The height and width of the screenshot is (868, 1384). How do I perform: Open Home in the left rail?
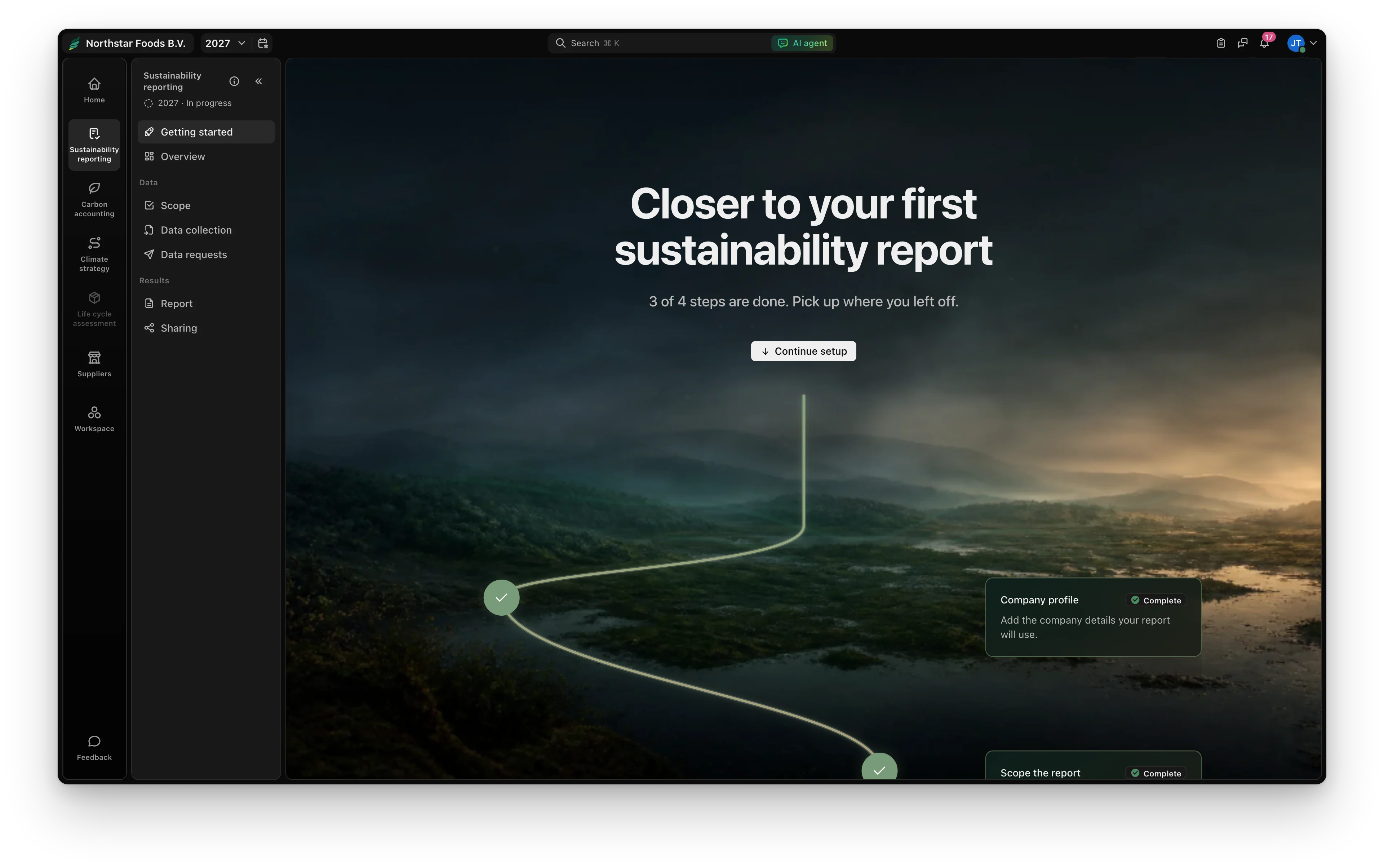[94, 90]
